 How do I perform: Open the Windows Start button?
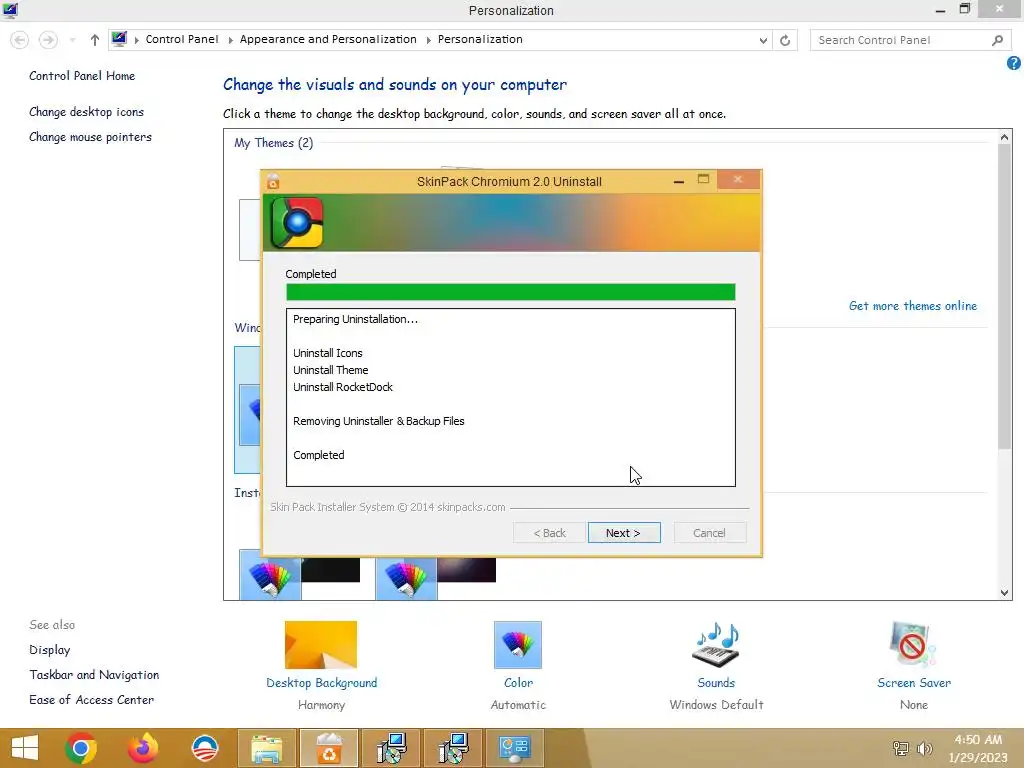[25, 748]
